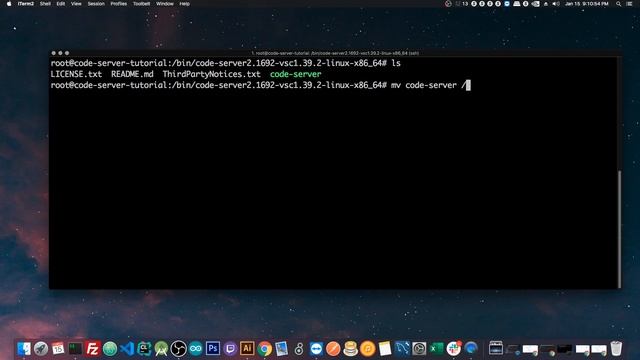
Task: Open Slack from the Dock
Action: (453, 349)
